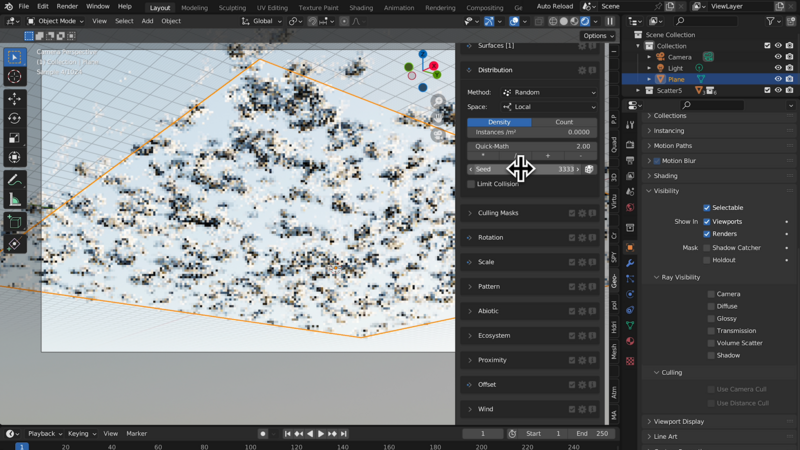This screenshot has height=450, width=800.
Task: Toggle the Selectable checkbox
Action: pos(707,208)
